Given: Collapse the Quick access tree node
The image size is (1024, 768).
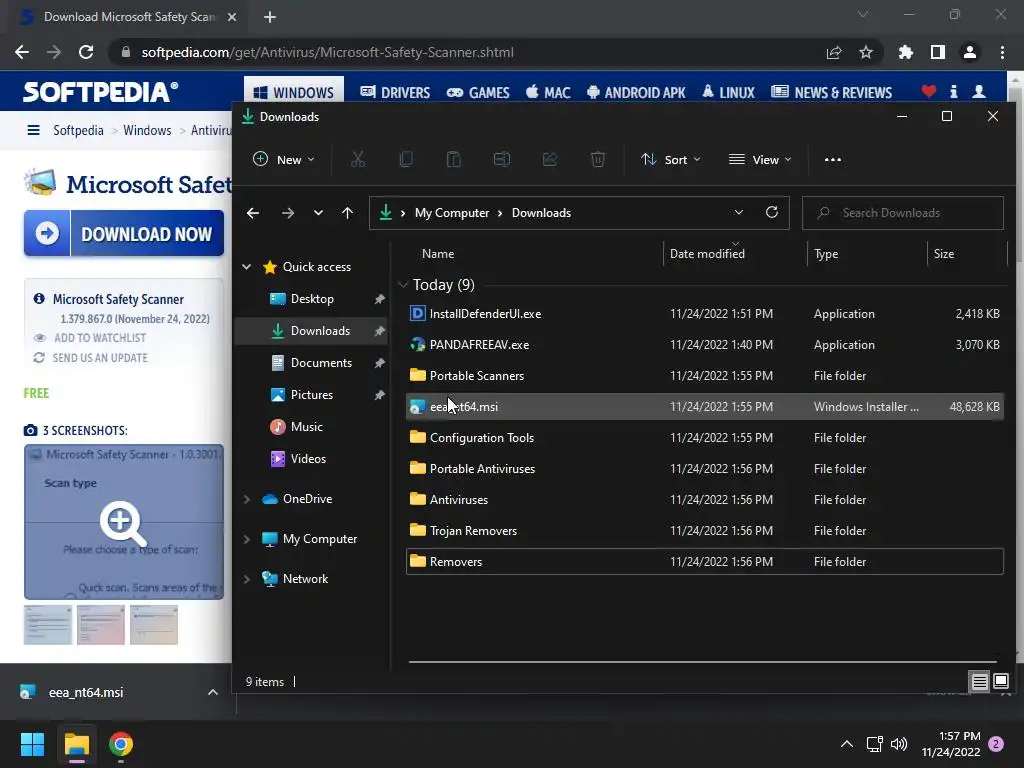Looking at the screenshot, I should coord(247,266).
